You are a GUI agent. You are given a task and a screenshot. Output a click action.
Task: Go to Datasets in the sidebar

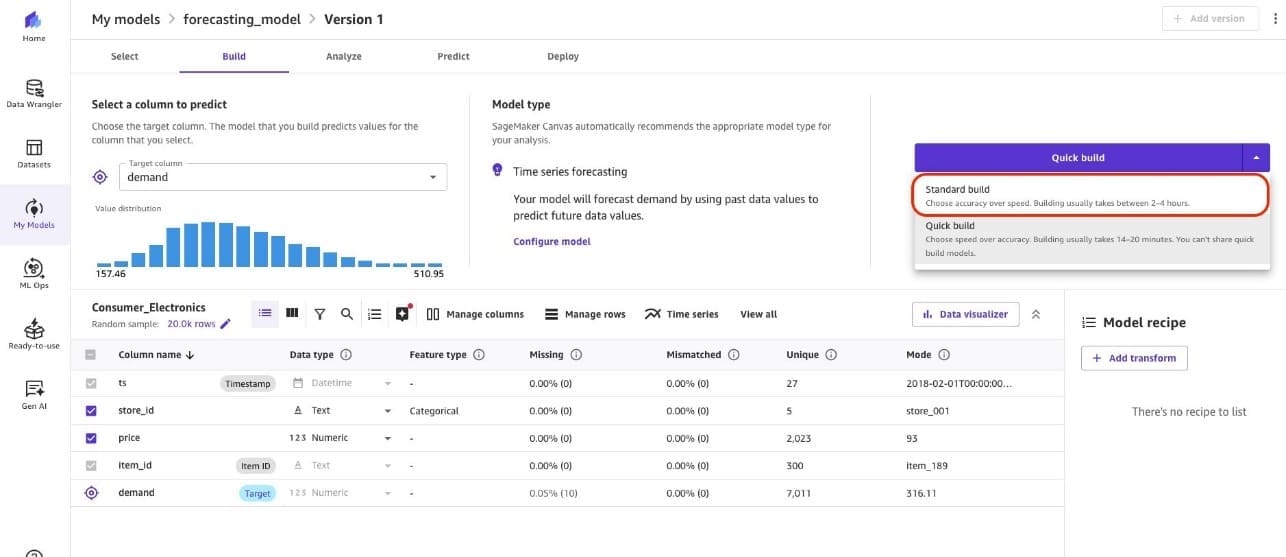34,153
